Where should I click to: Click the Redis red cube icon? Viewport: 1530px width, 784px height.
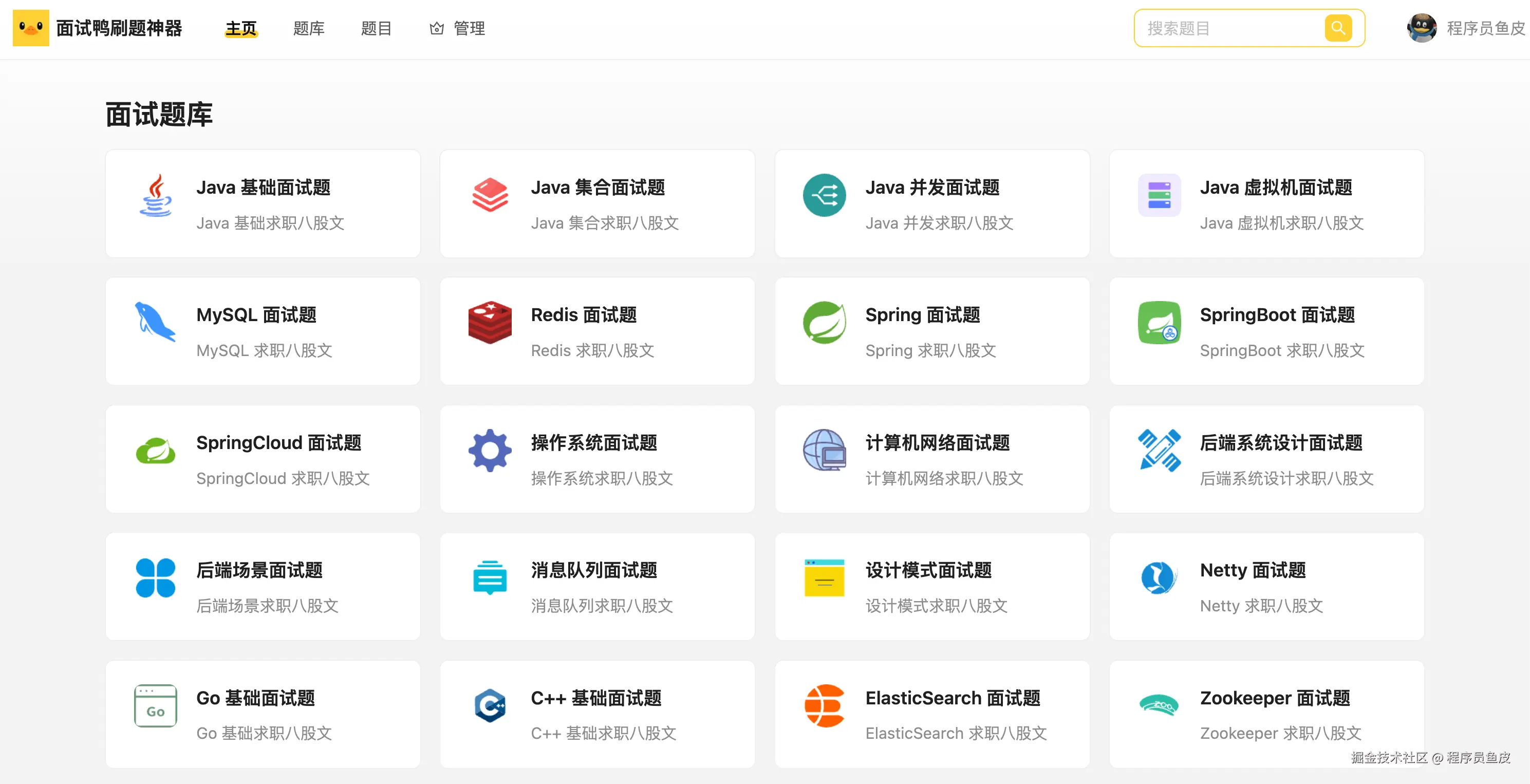[490, 323]
